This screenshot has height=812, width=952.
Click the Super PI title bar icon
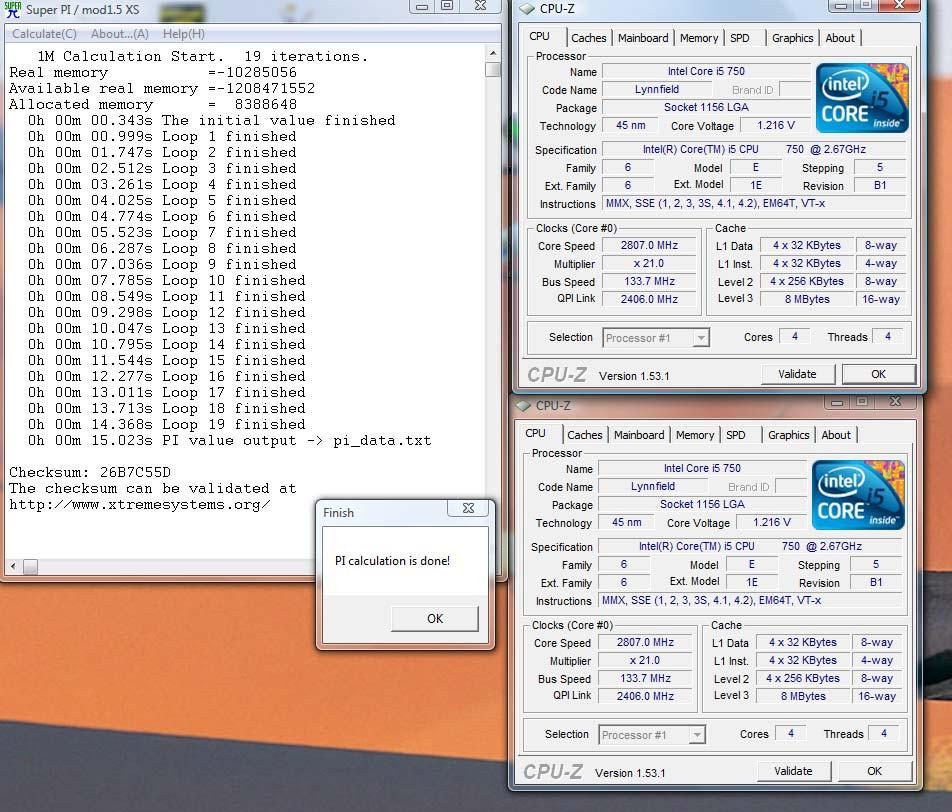pyautogui.click(x=13, y=9)
